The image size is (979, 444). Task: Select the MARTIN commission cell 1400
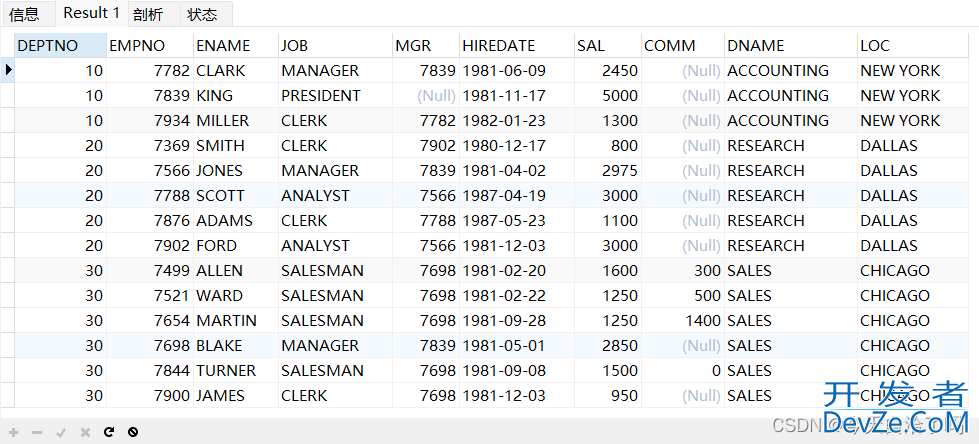click(x=683, y=320)
